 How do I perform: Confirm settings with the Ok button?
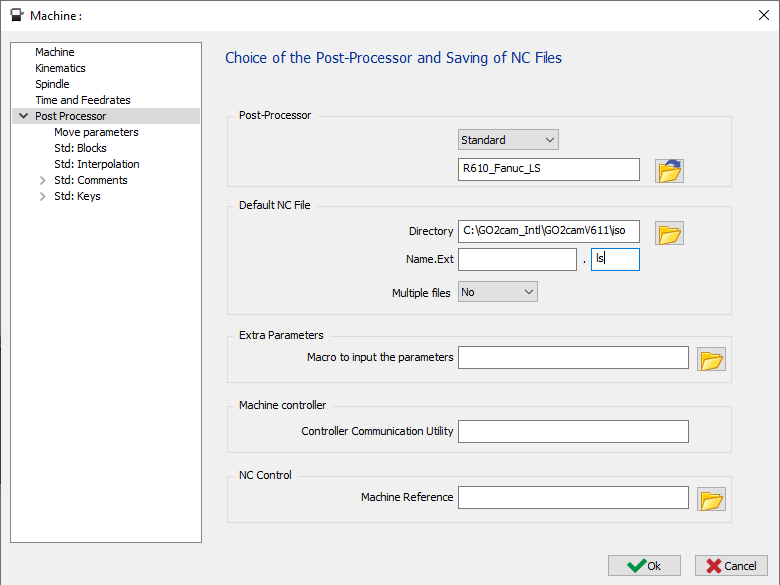[644, 565]
